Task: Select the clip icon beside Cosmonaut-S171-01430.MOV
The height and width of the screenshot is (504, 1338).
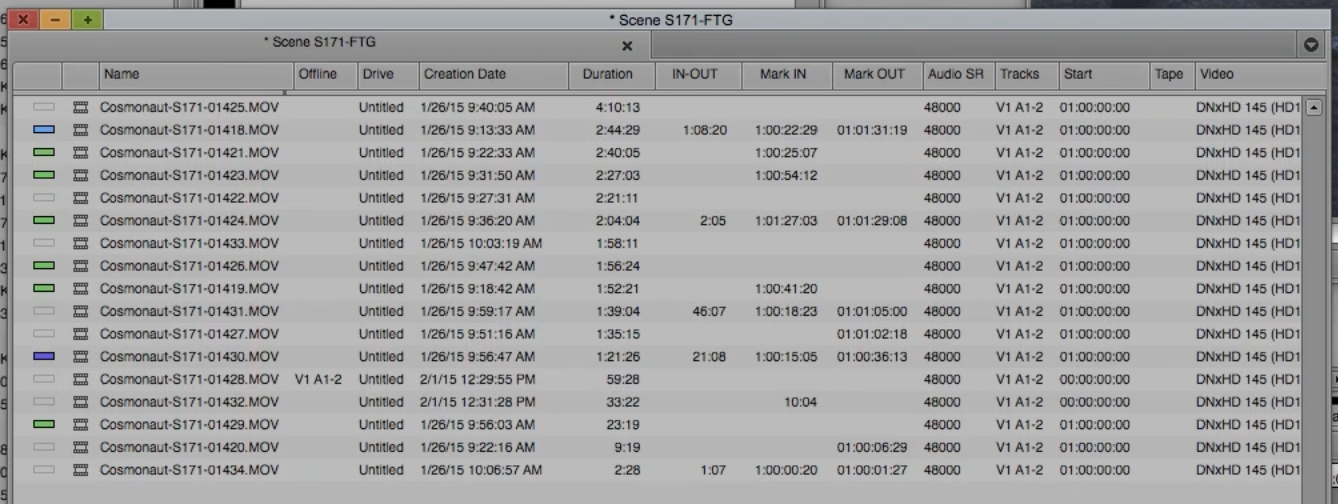Action: 81,356
